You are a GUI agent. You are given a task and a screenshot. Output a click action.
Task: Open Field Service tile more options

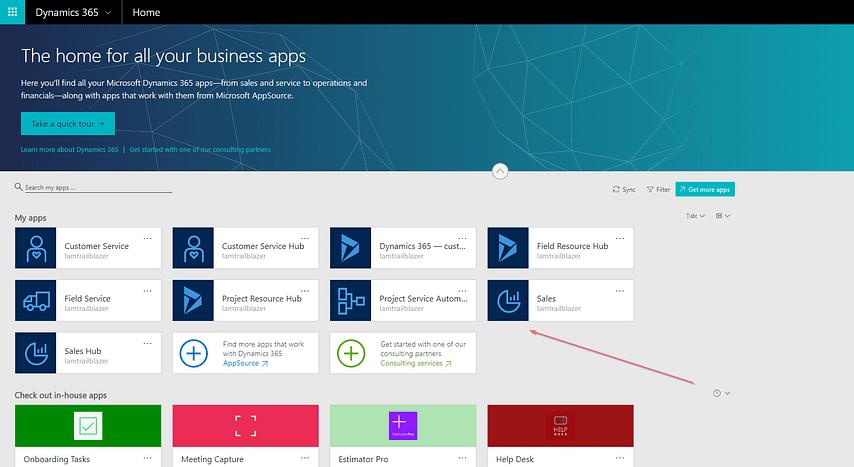tap(148, 290)
